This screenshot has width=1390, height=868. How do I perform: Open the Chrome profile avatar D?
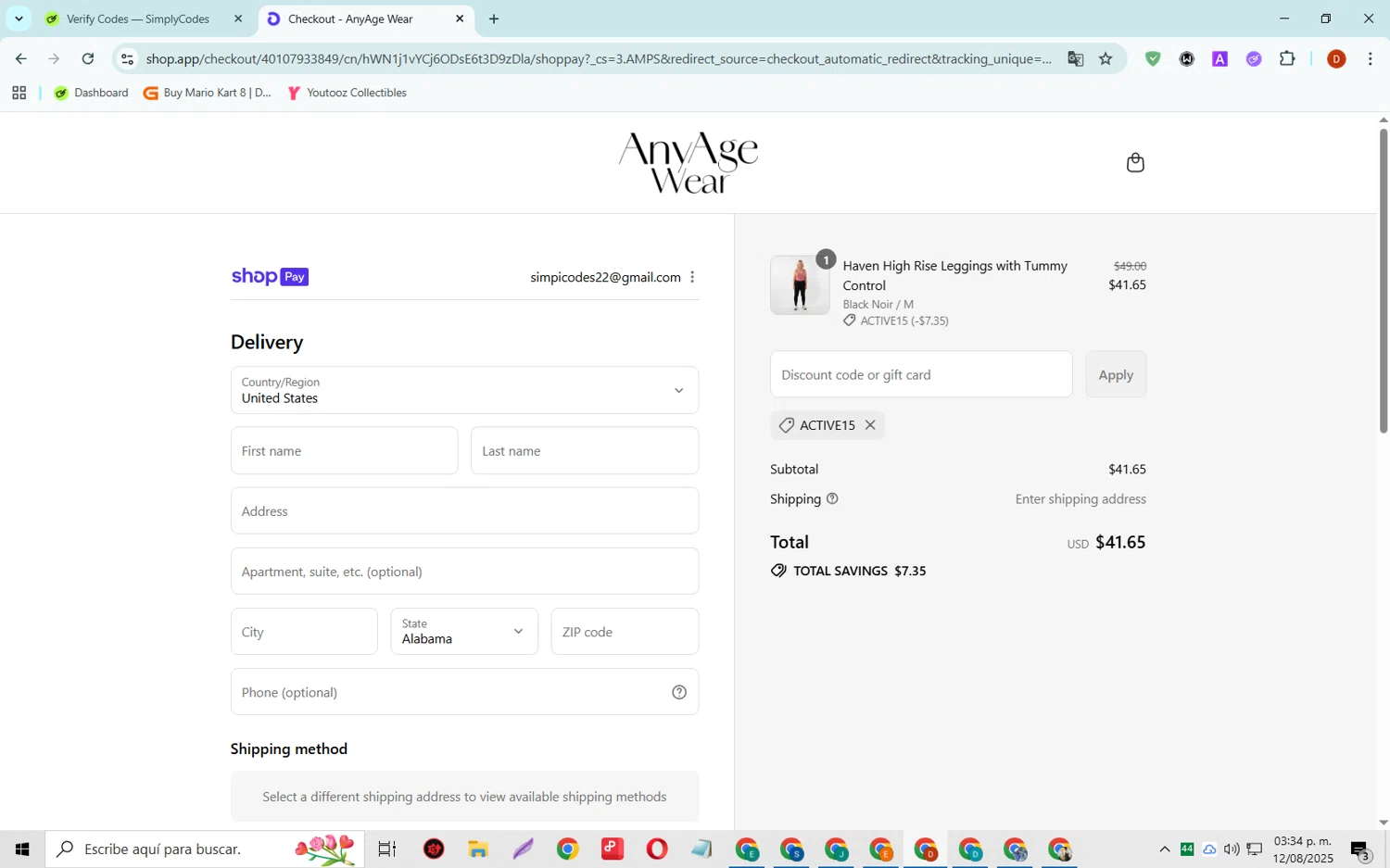click(1336, 59)
